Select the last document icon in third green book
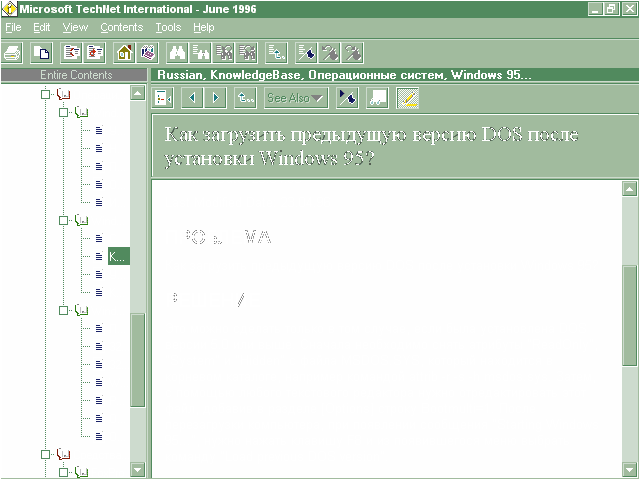 coord(99,436)
